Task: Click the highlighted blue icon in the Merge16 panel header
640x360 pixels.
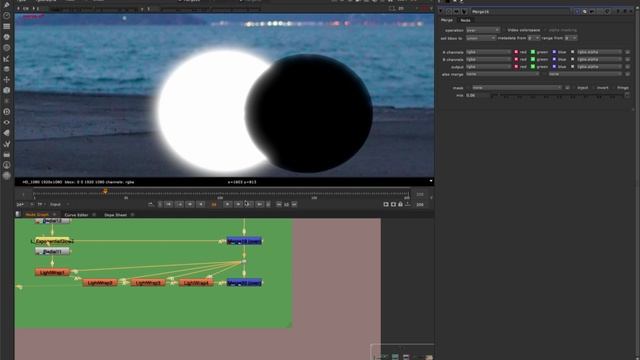Action: [x=577, y=12]
